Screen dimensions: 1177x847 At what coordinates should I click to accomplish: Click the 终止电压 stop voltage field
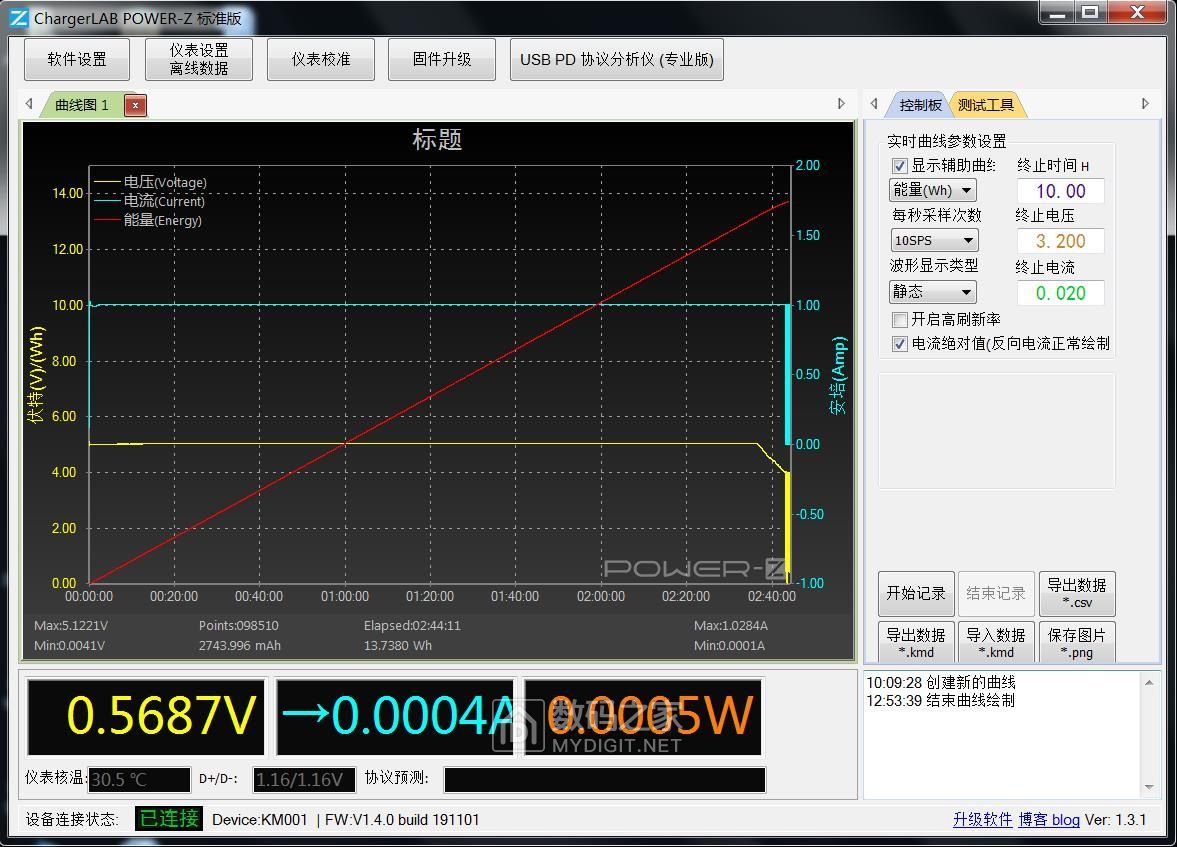click(1060, 240)
